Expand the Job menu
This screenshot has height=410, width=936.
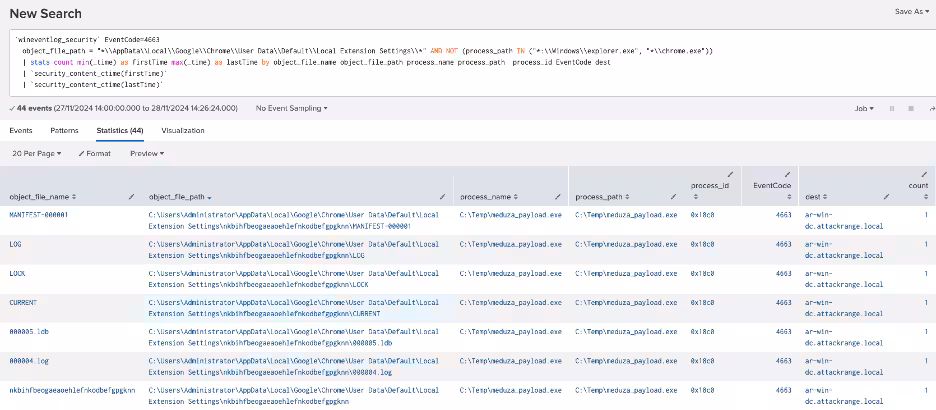pyautogui.click(x=862, y=108)
